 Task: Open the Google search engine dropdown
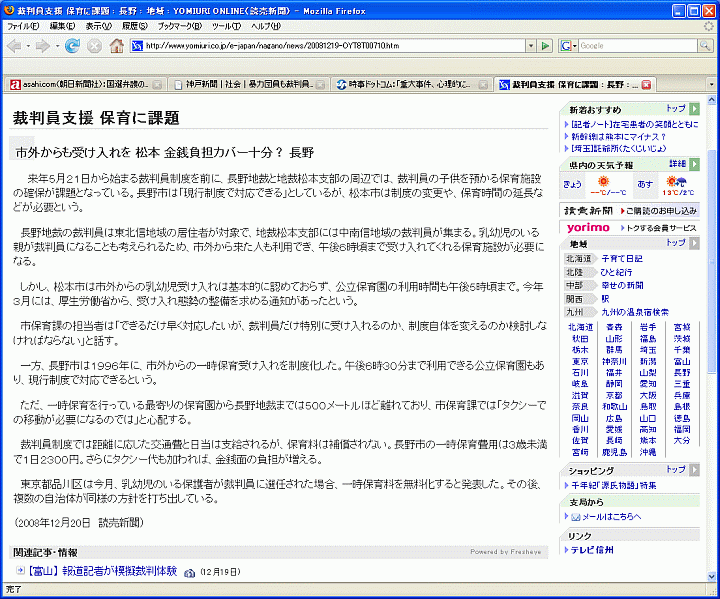point(569,46)
